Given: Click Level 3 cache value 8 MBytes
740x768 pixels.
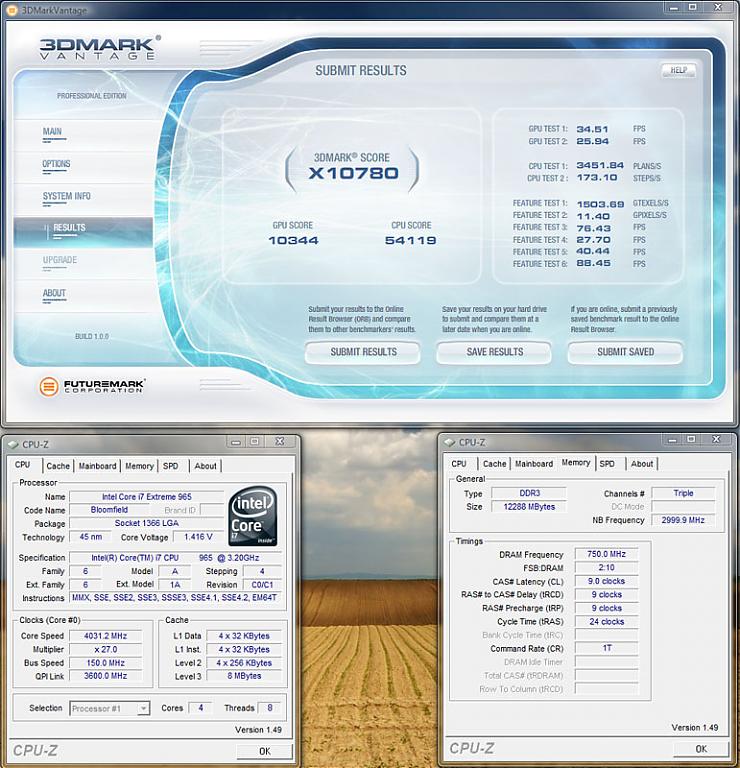Looking at the screenshot, I should point(244,676).
